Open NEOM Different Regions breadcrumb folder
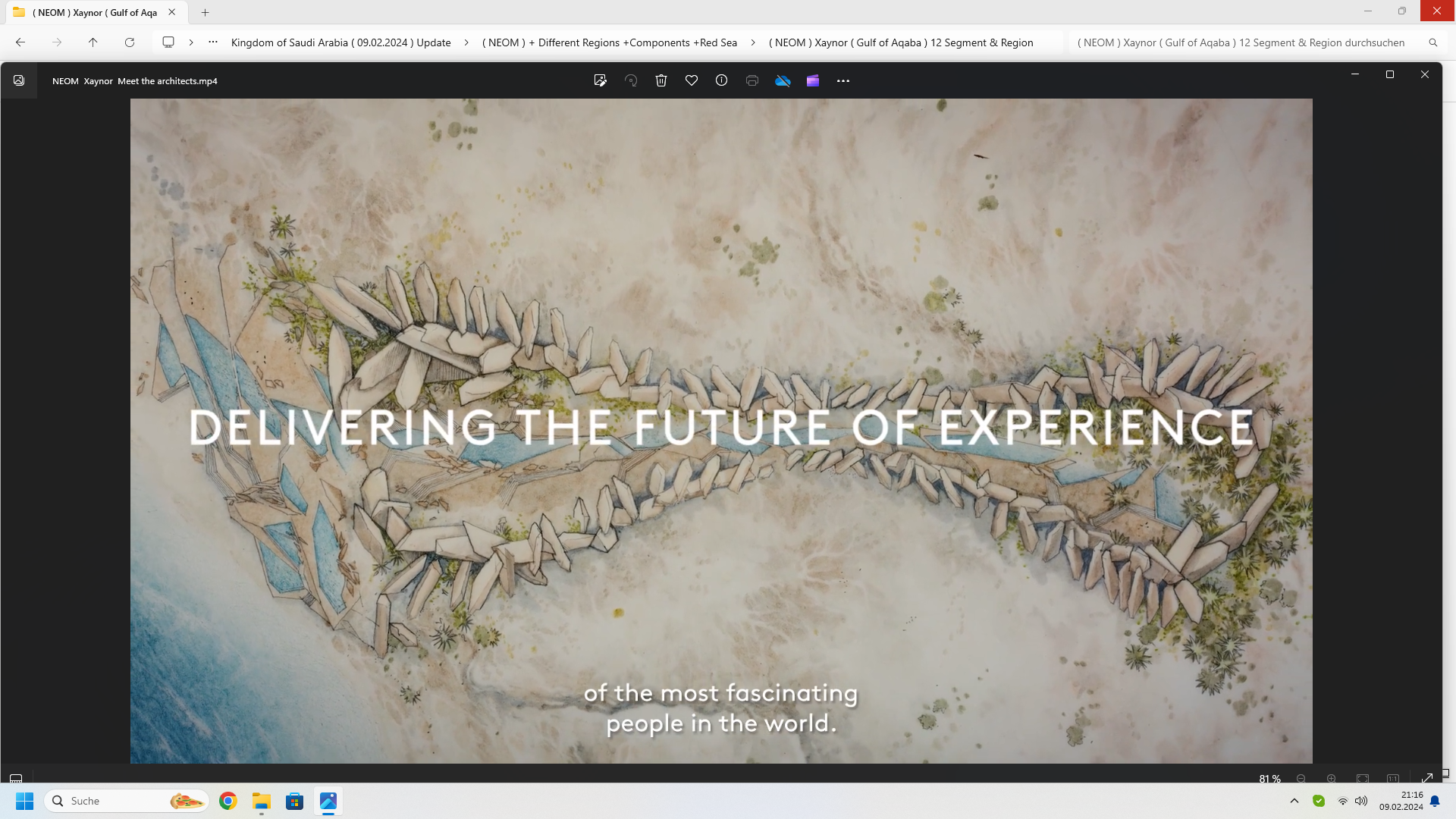 pos(610,42)
